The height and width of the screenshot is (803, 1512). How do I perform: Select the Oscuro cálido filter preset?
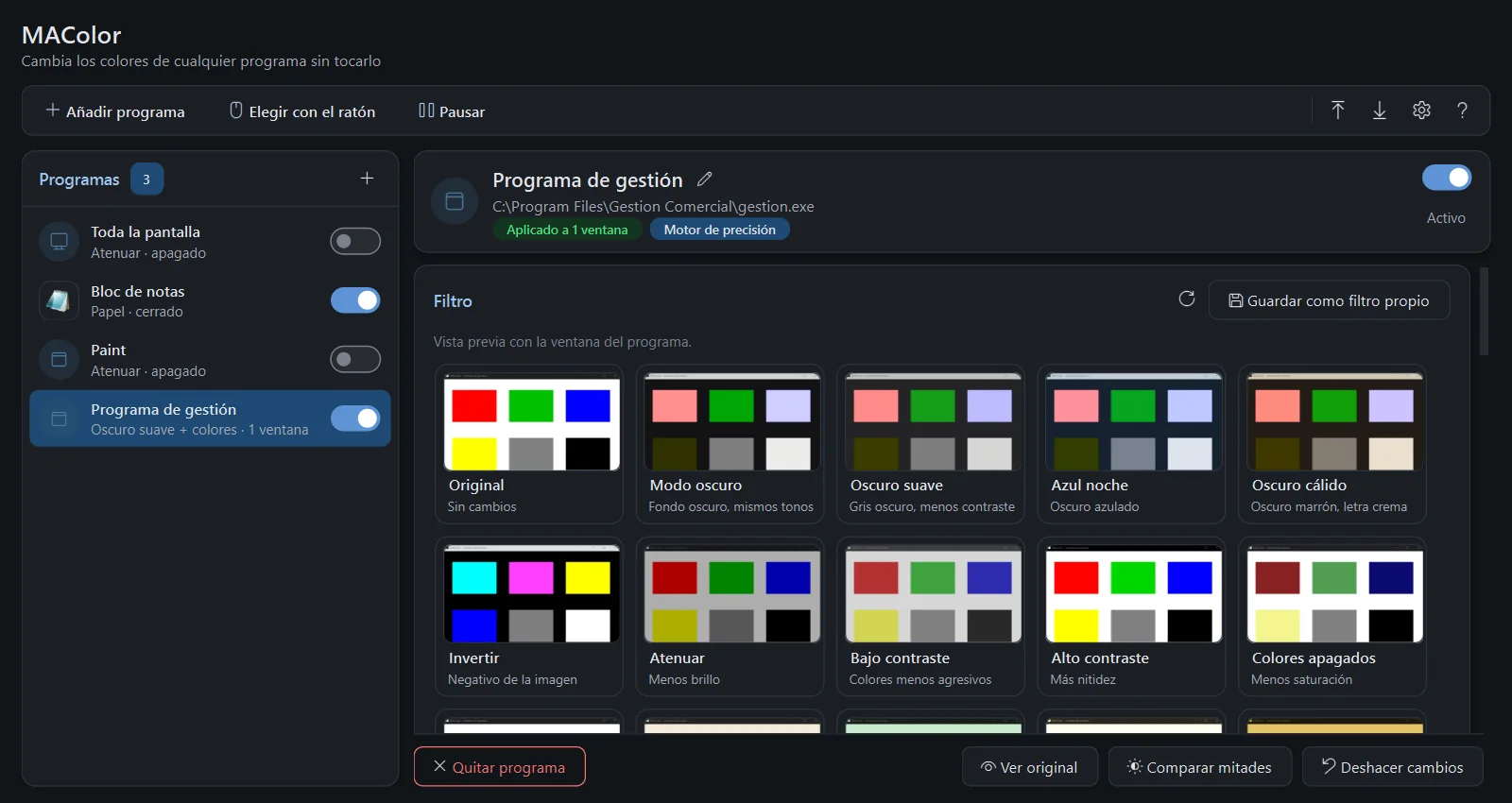[x=1332, y=444]
